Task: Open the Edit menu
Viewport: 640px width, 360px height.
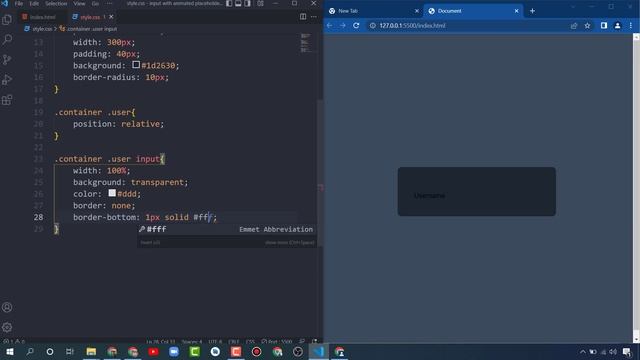Action: [34, 4]
